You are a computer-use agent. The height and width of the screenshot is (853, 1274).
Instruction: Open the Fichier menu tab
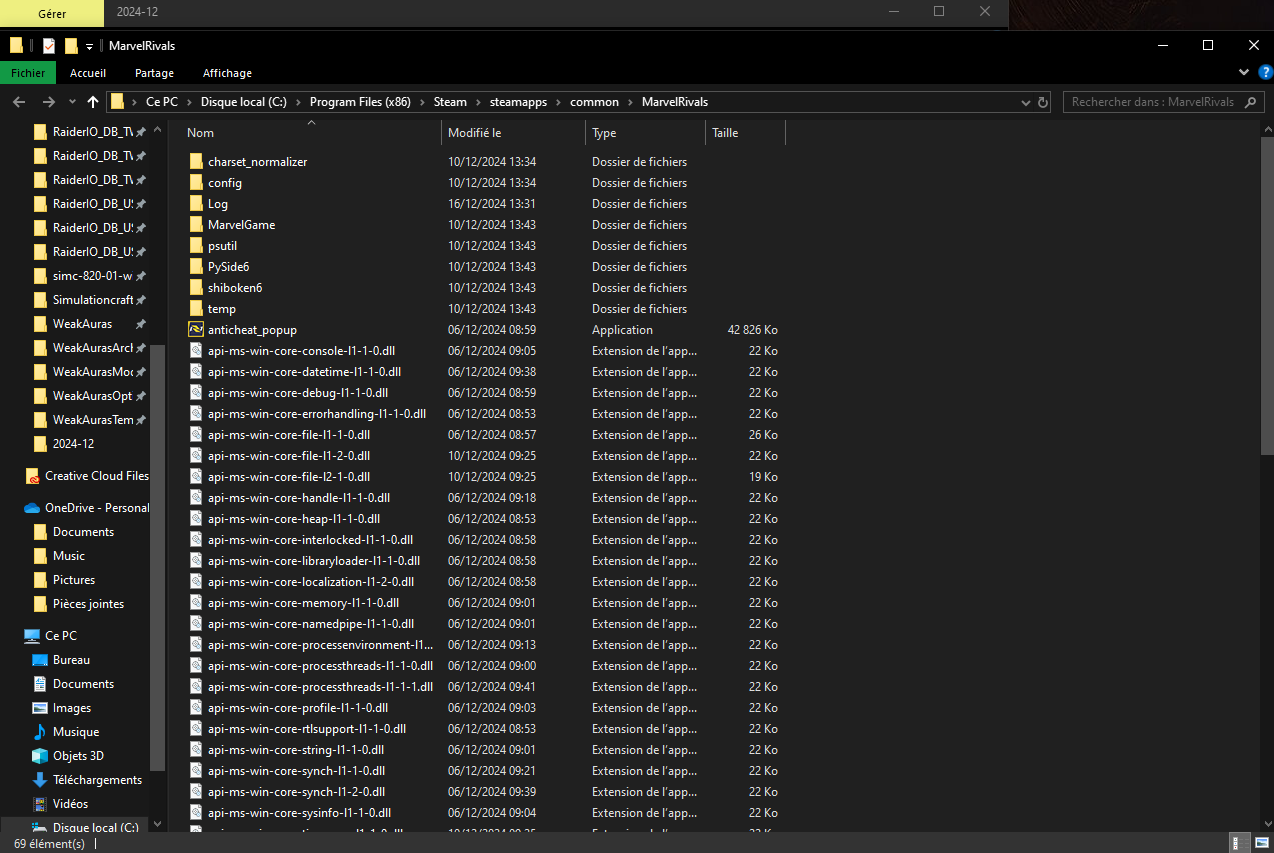click(x=28, y=73)
